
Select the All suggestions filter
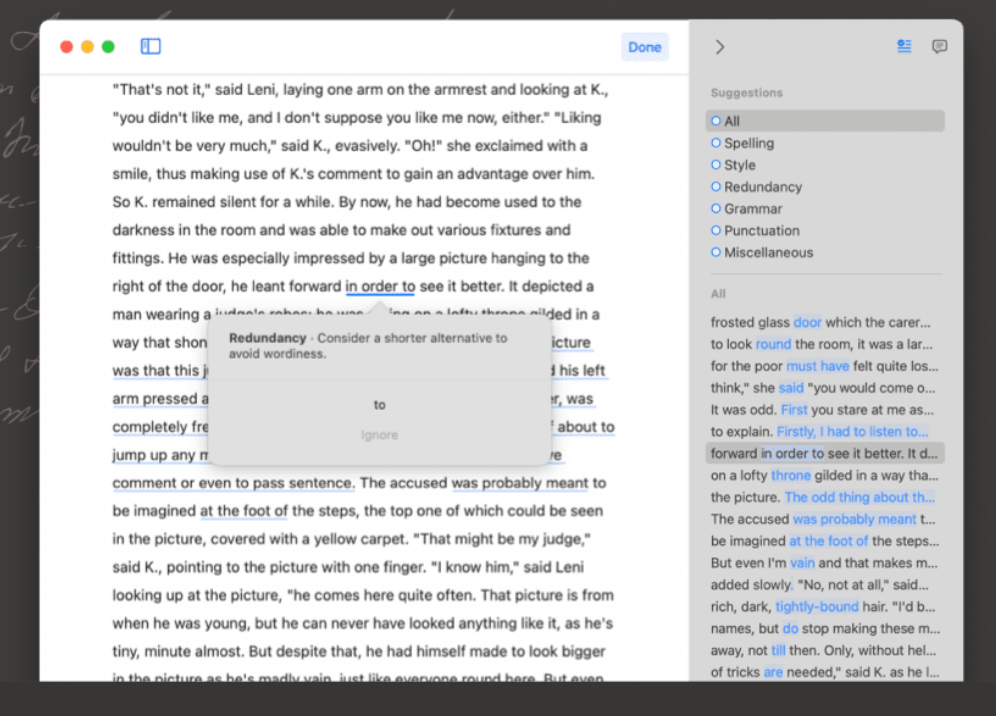point(824,121)
